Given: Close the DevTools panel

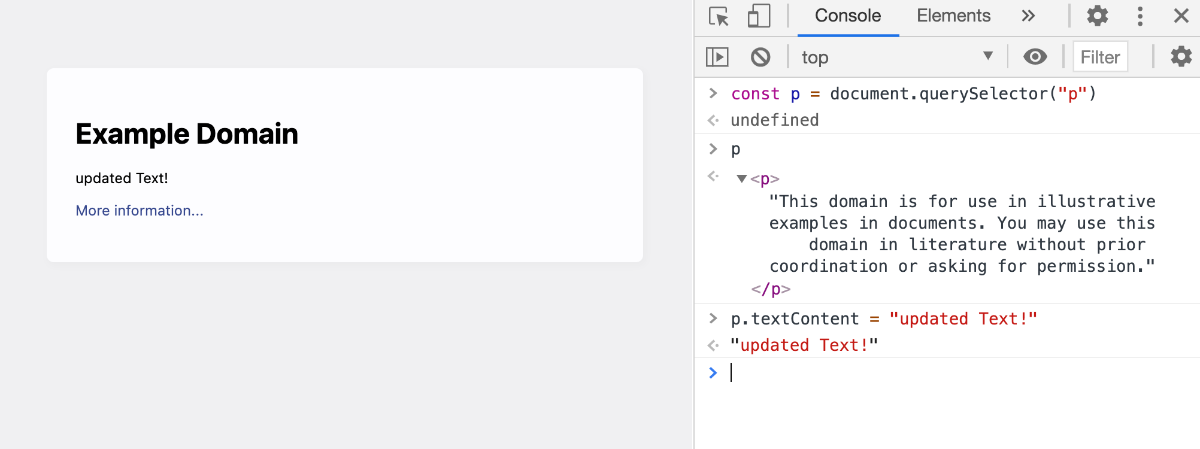Looking at the screenshot, I should [1180, 16].
